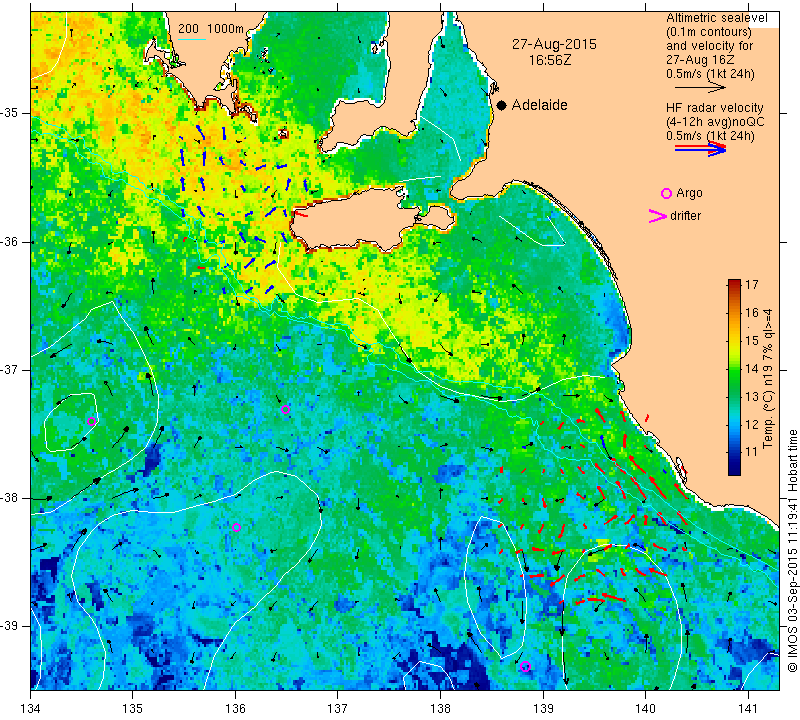The width and height of the screenshot is (800, 720).
Task: Click Argo float circle near 138.8°E, 39.3°S
Action: point(526,666)
